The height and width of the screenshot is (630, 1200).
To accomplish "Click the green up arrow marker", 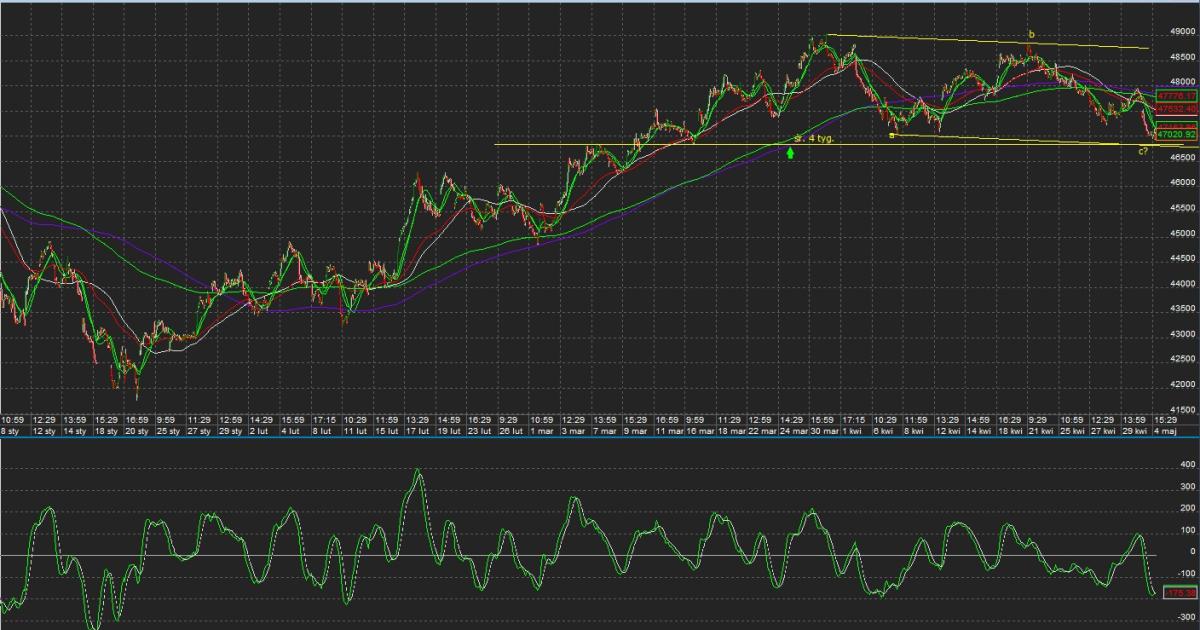I will click(791, 153).
